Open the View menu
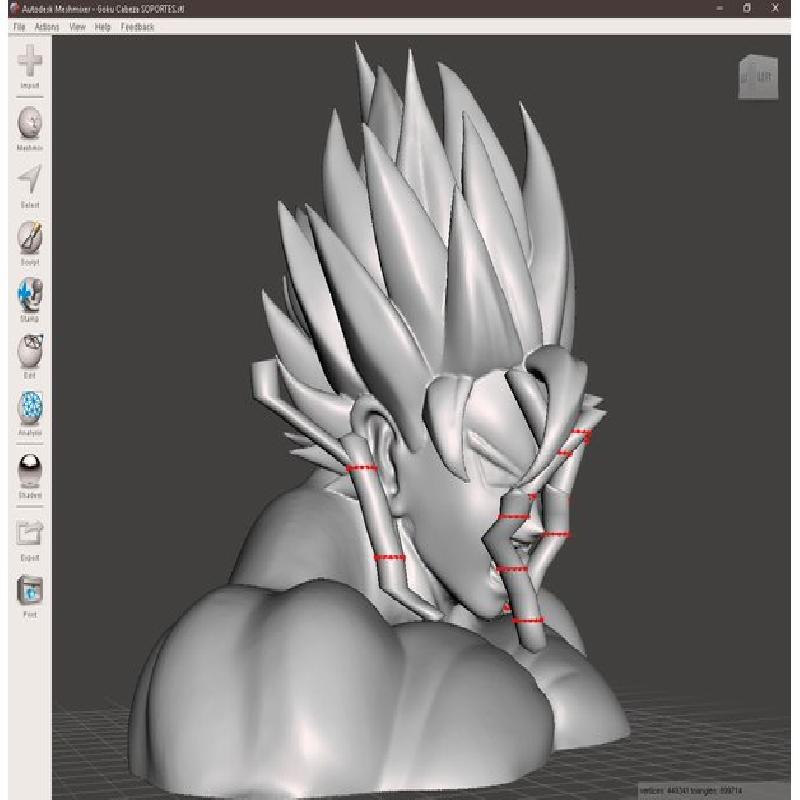 pyautogui.click(x=78, y=27)
